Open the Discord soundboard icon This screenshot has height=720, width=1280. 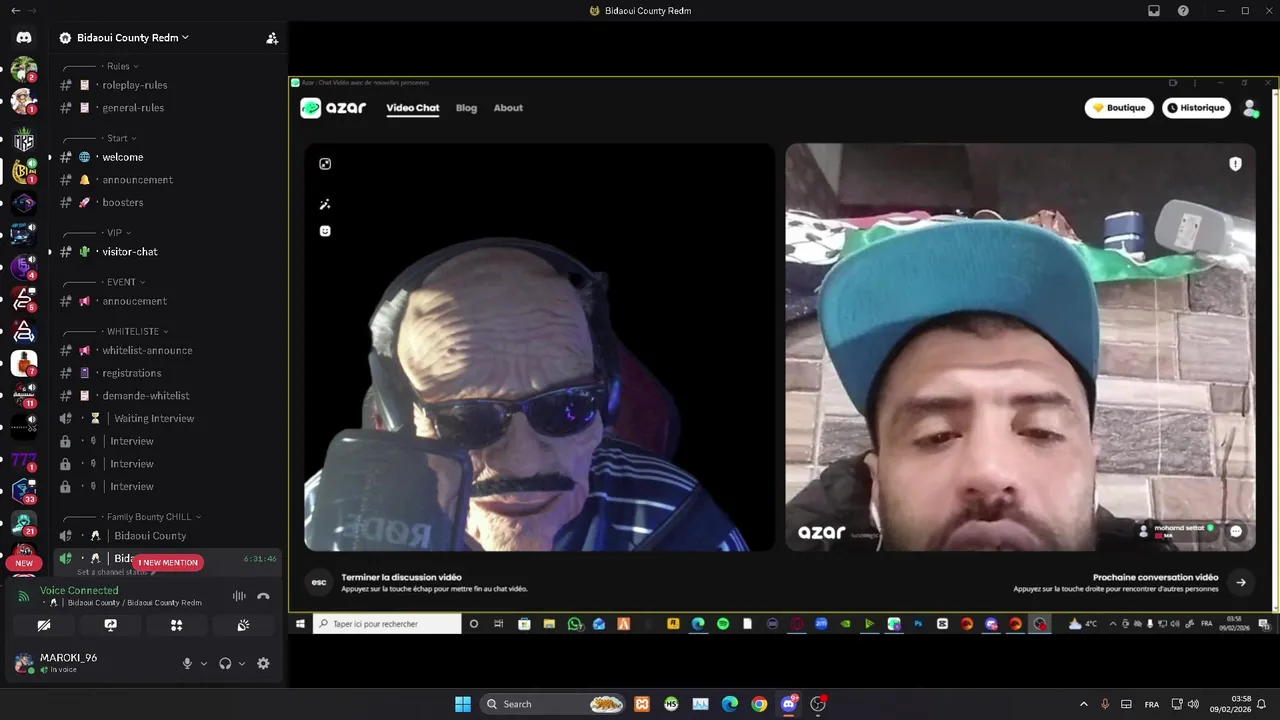click(x=242, y=625)
